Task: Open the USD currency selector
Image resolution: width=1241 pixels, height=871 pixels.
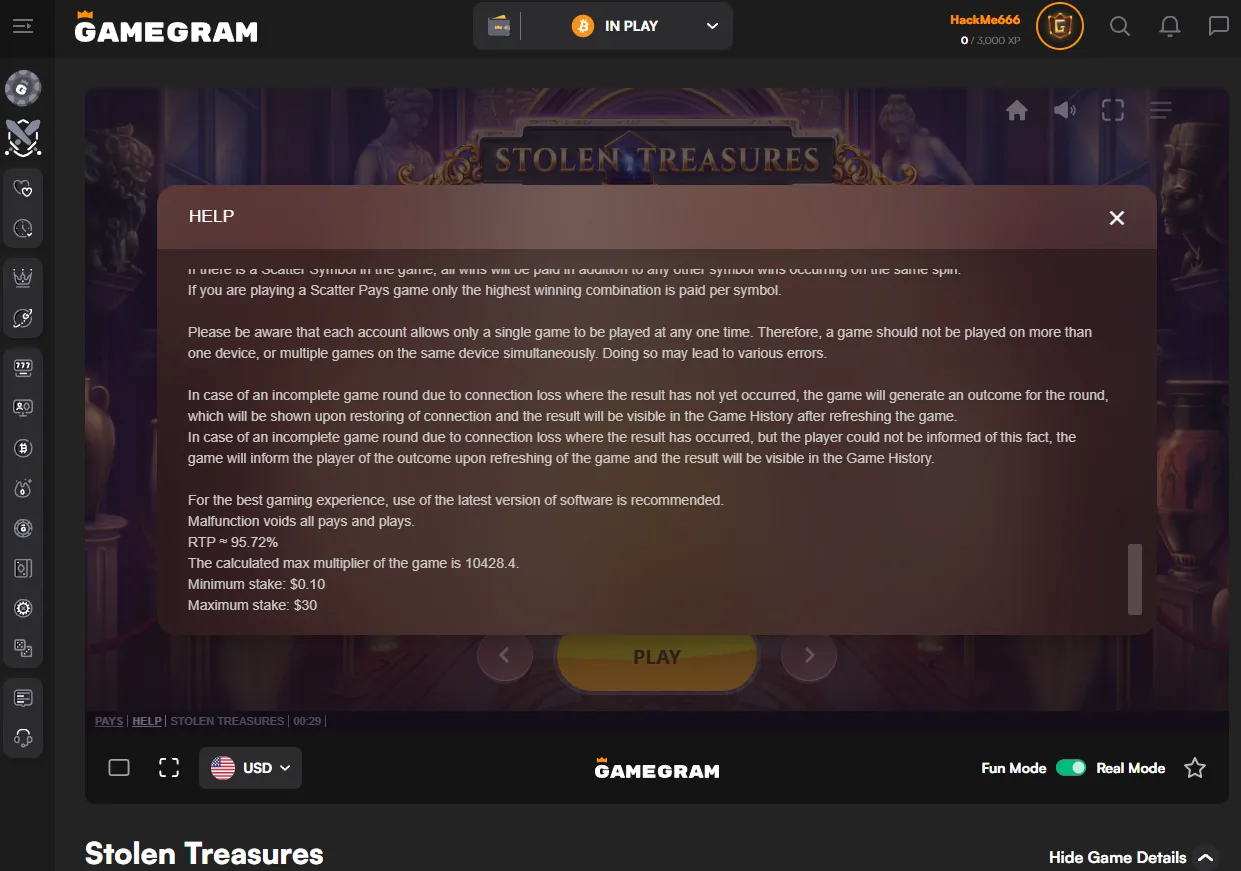Action: [x=250, y=768]
